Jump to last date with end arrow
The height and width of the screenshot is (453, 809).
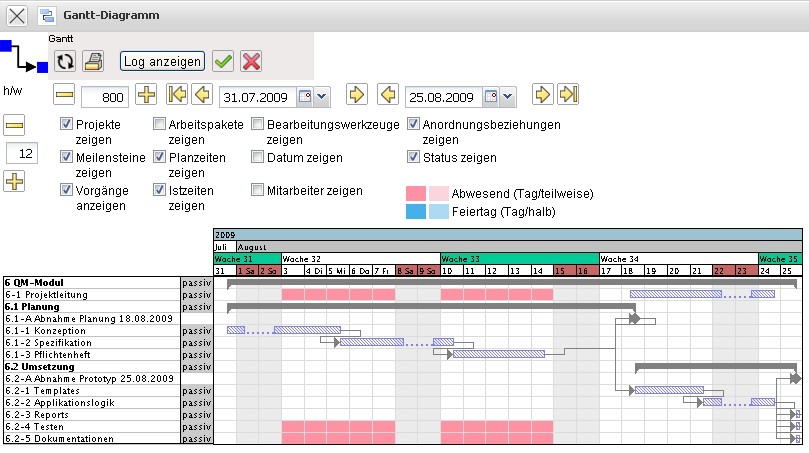568,95
